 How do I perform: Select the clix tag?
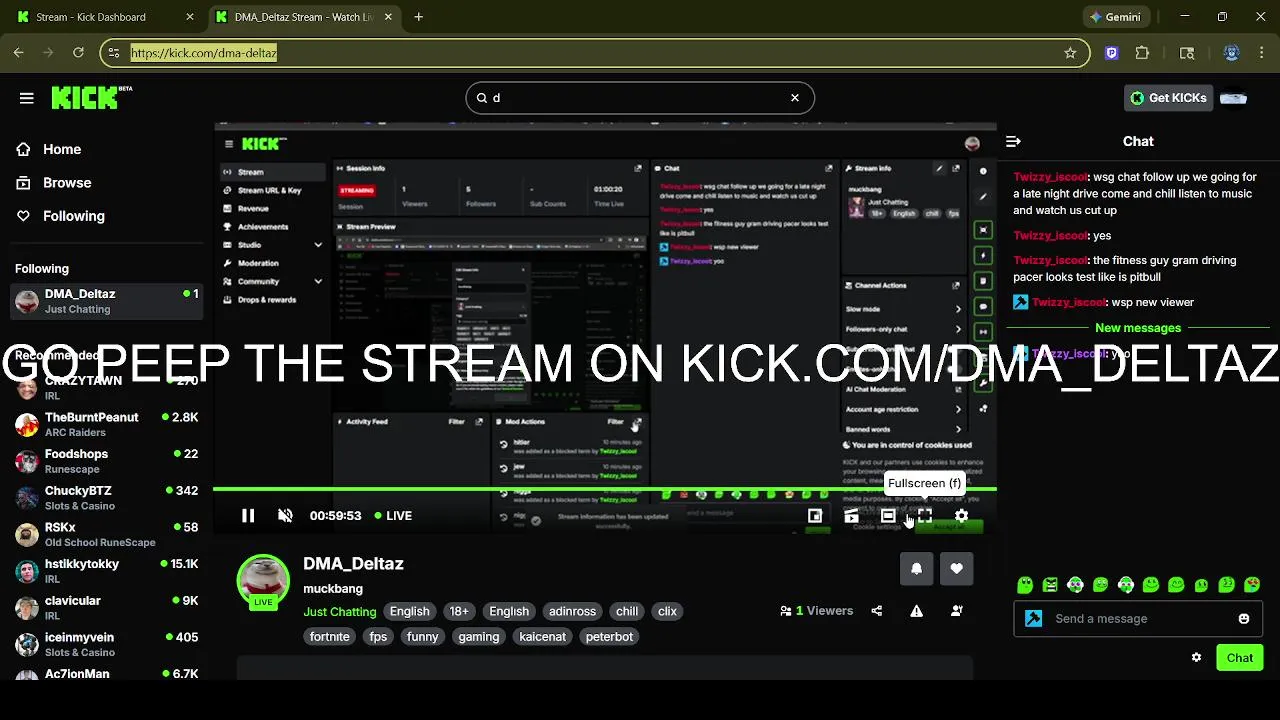(667, 611)
